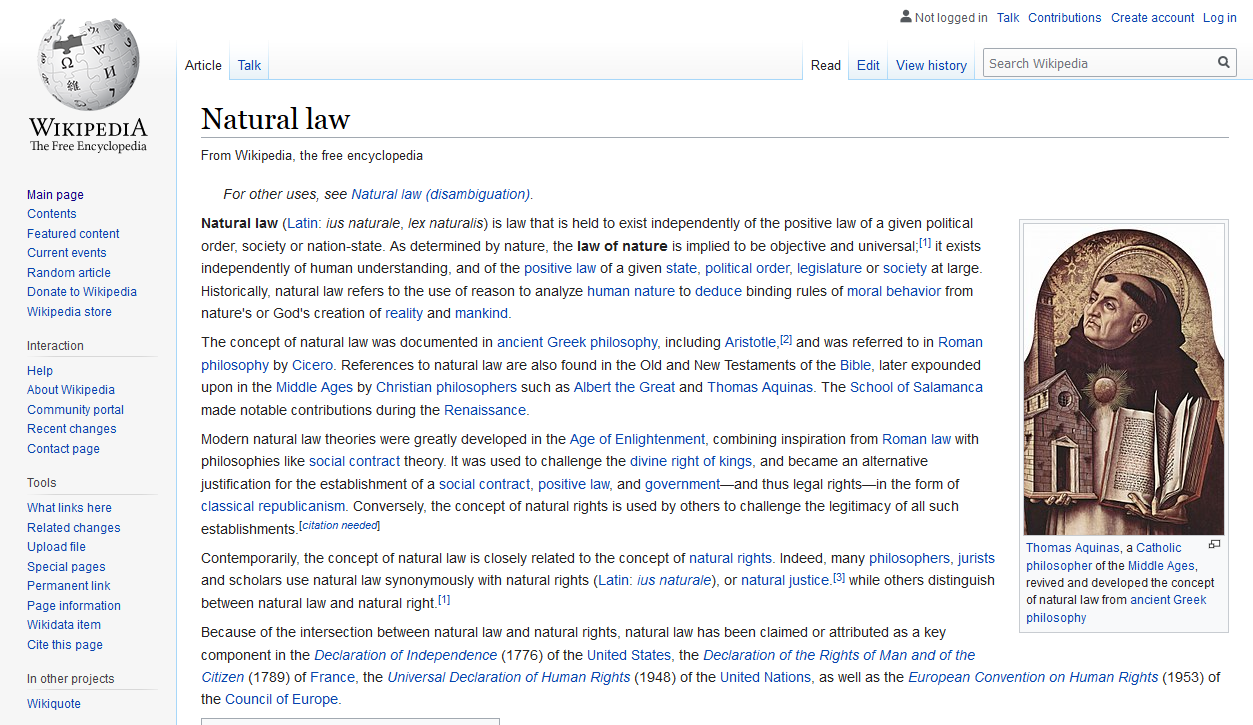Viewport: 1253px width, 725px height.
Task: Select the Read tab
Action: (826, 65)
